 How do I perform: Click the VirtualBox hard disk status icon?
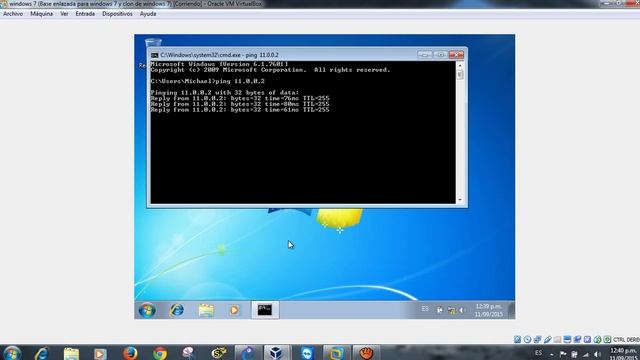click(x=518, y=339)
